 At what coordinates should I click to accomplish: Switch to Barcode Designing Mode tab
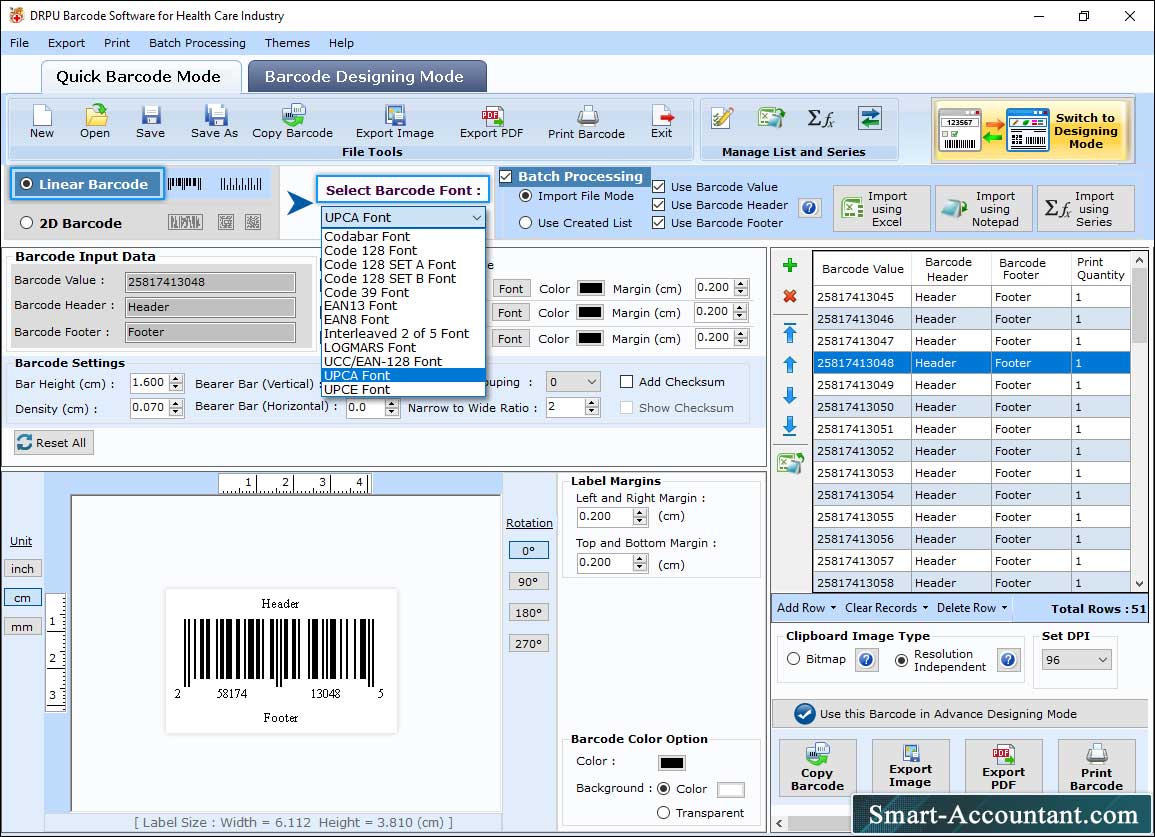click(x=367, y=77)
